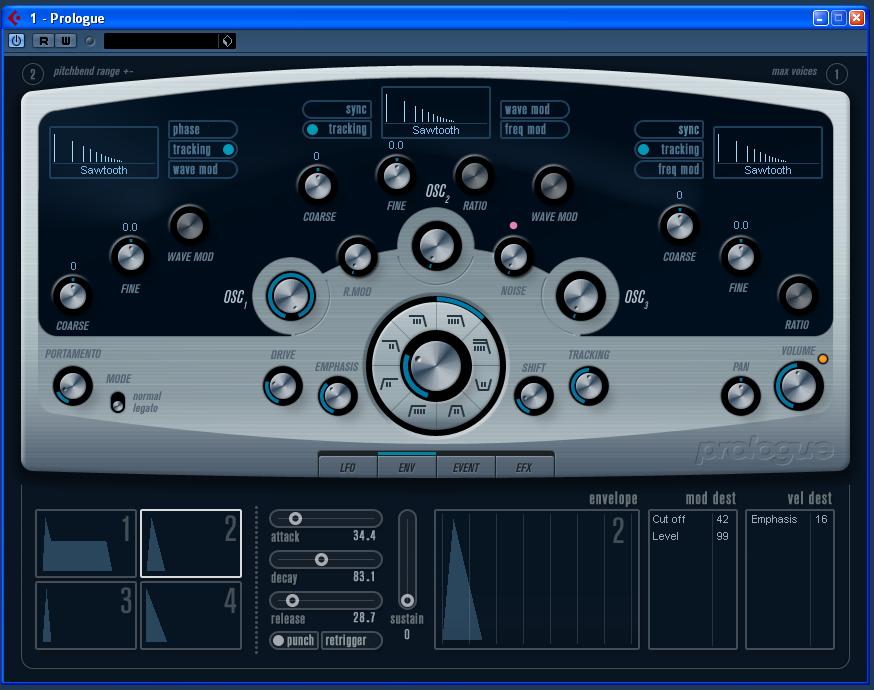874x690 pixels.
Task: Change the max voices value
Action: tap(836, 74)
